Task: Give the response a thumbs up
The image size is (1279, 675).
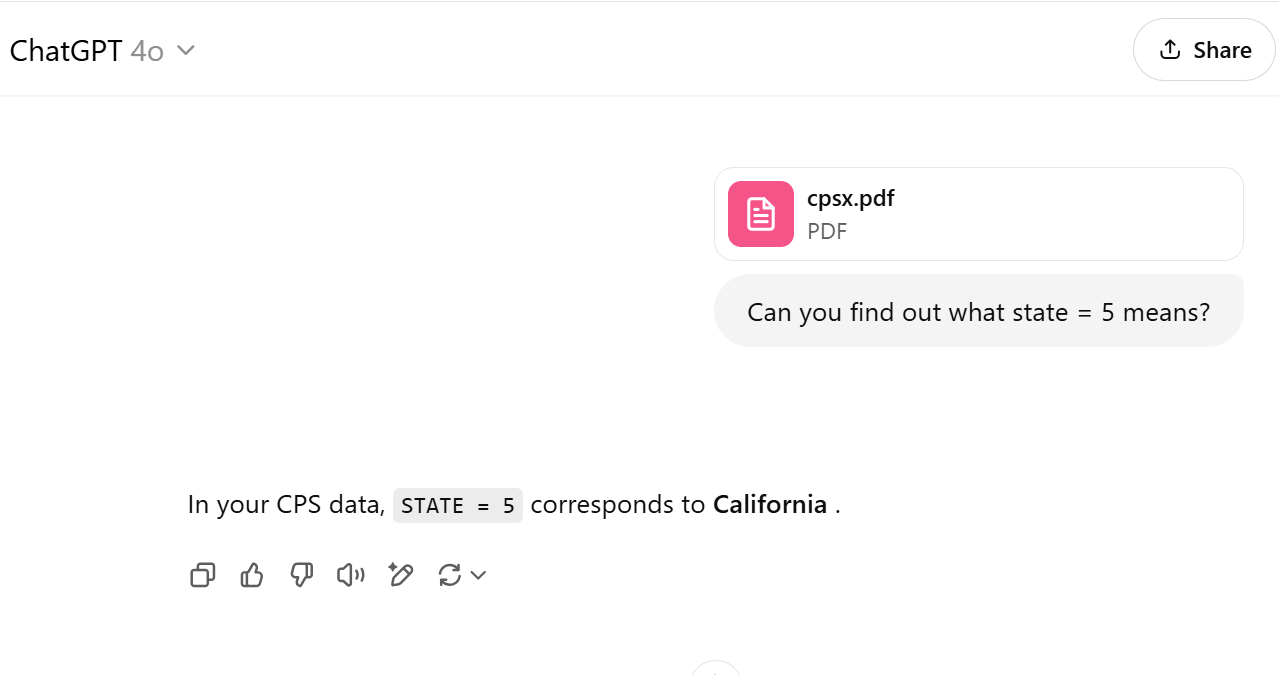Action: tap(252, 575)
